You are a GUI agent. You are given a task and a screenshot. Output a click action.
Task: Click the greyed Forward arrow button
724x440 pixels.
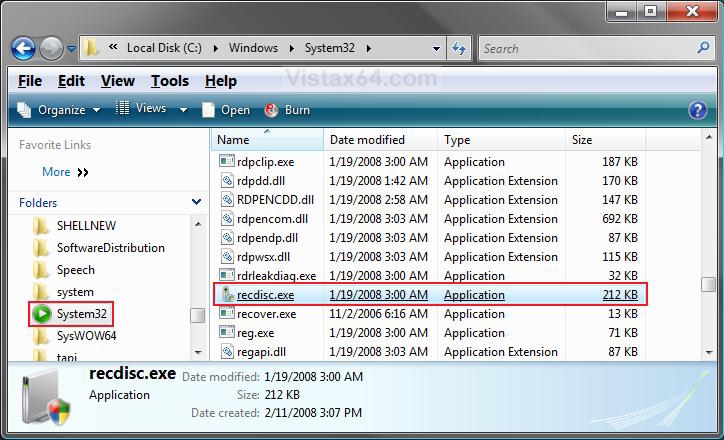pos(51,48)
